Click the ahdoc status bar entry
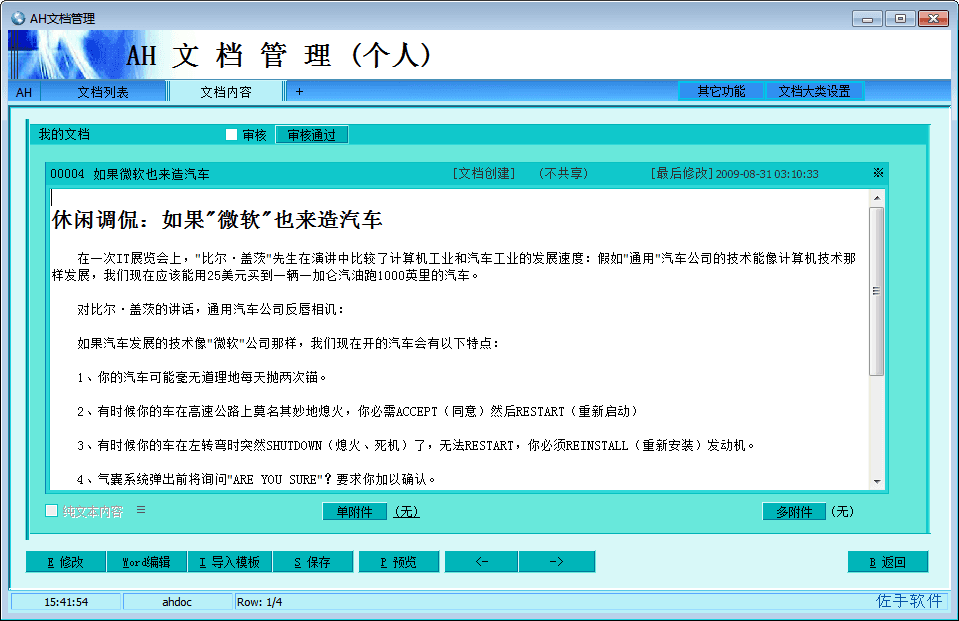This screenshot has height=621, width=959. 177,602
